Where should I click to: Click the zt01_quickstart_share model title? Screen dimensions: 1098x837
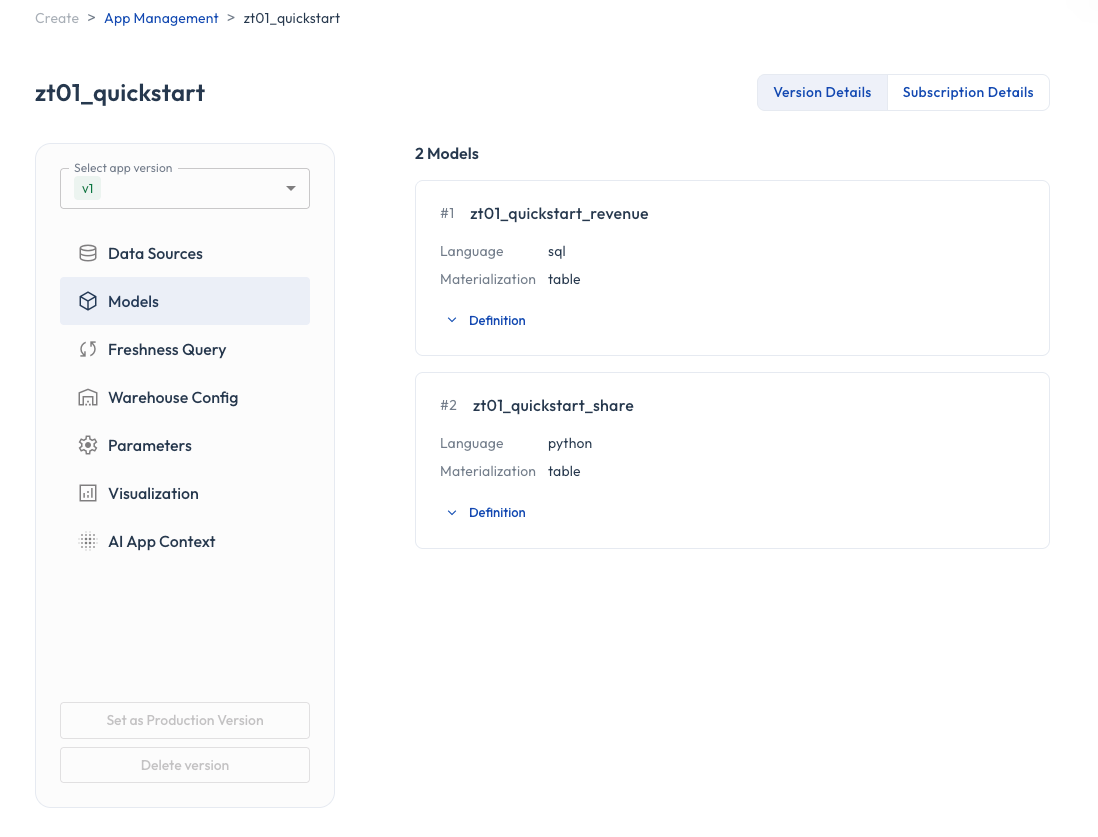click(553, 406)
